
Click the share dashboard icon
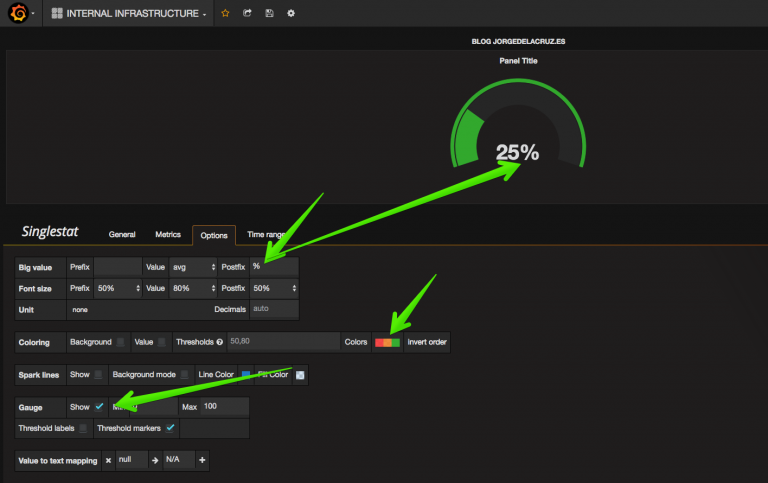pos(247,13)
